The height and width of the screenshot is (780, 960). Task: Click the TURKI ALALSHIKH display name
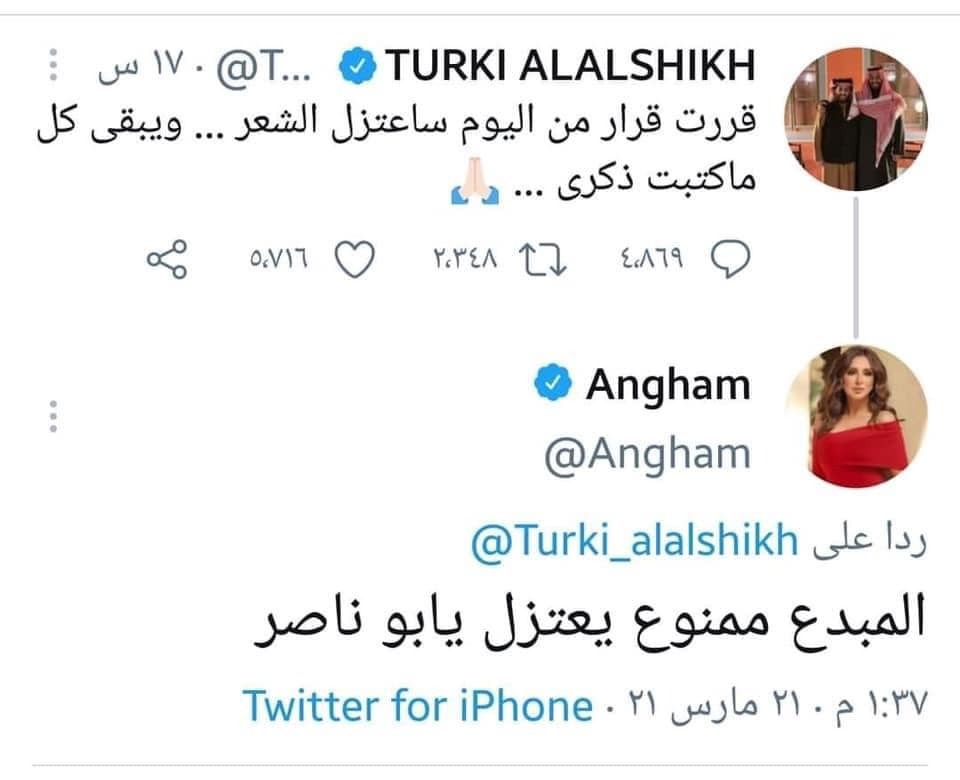click(570, 67)
